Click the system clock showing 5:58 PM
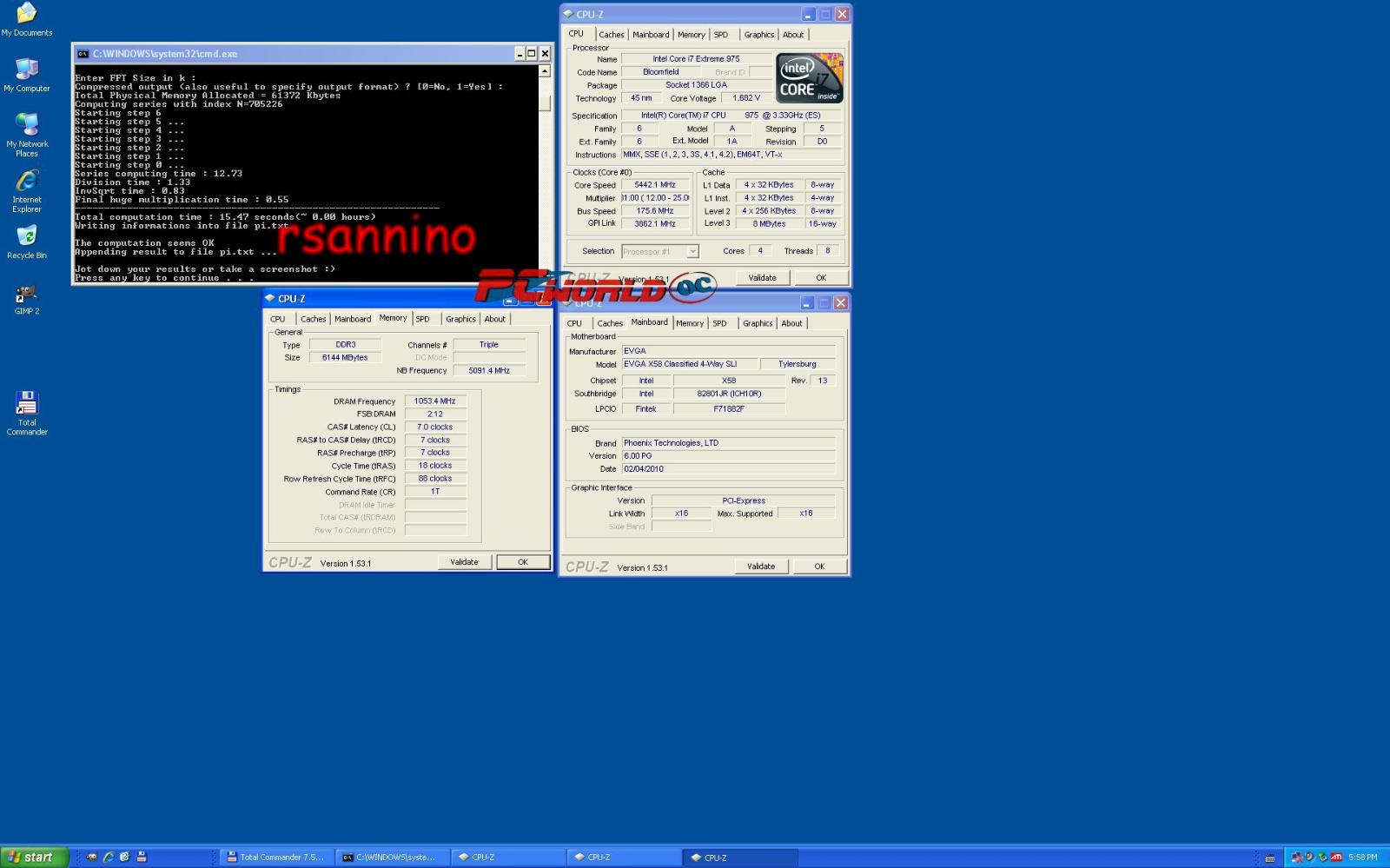 point(1363,857)
